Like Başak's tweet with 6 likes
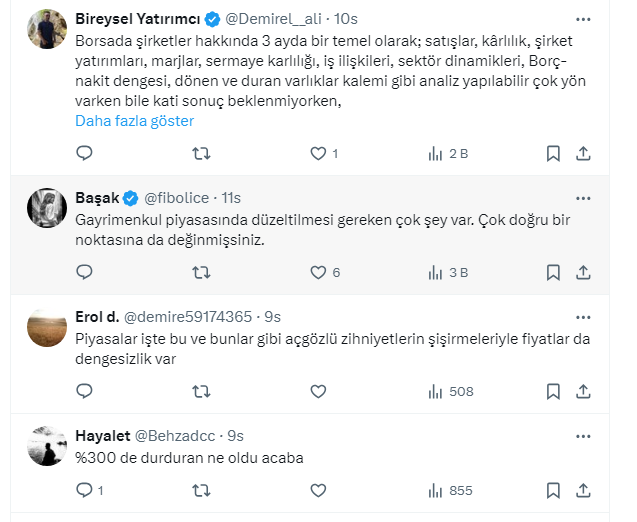This screenshot has width=637, height=522. click(318, 272)
